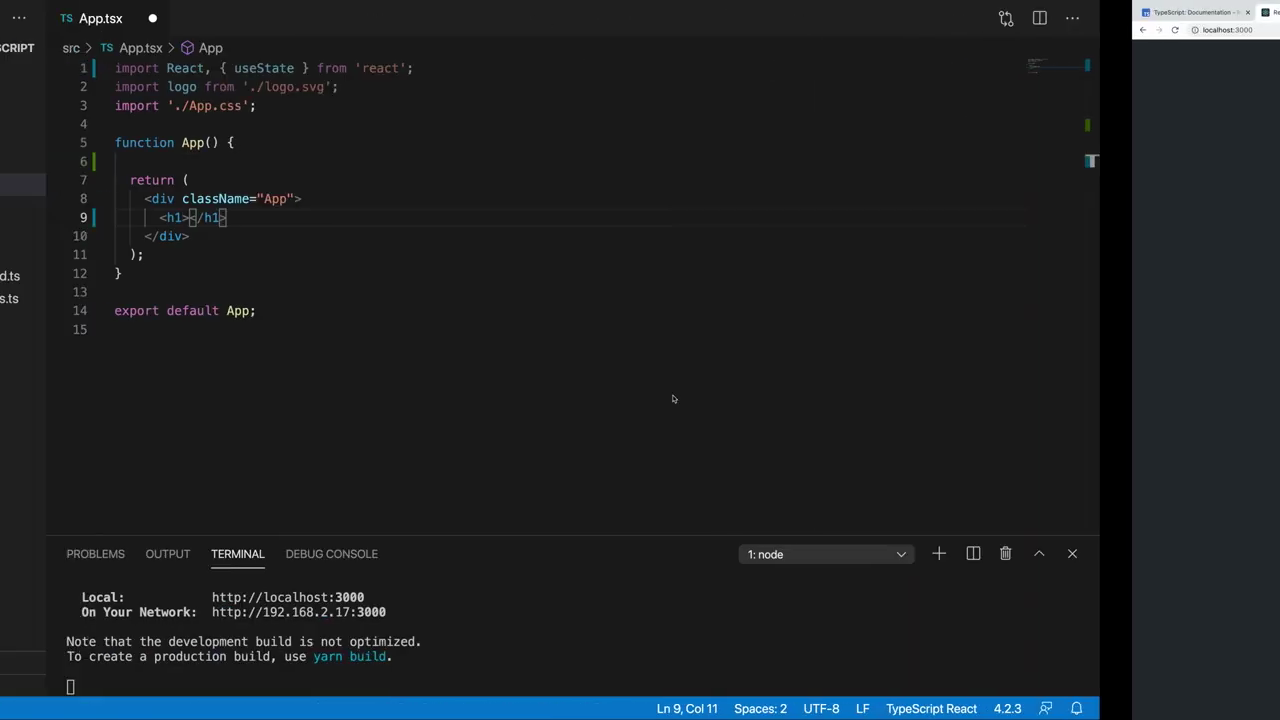Open notifications bell in status bar
Image resolution: width=1280 pixels, height=720 pixels.
1077,709
